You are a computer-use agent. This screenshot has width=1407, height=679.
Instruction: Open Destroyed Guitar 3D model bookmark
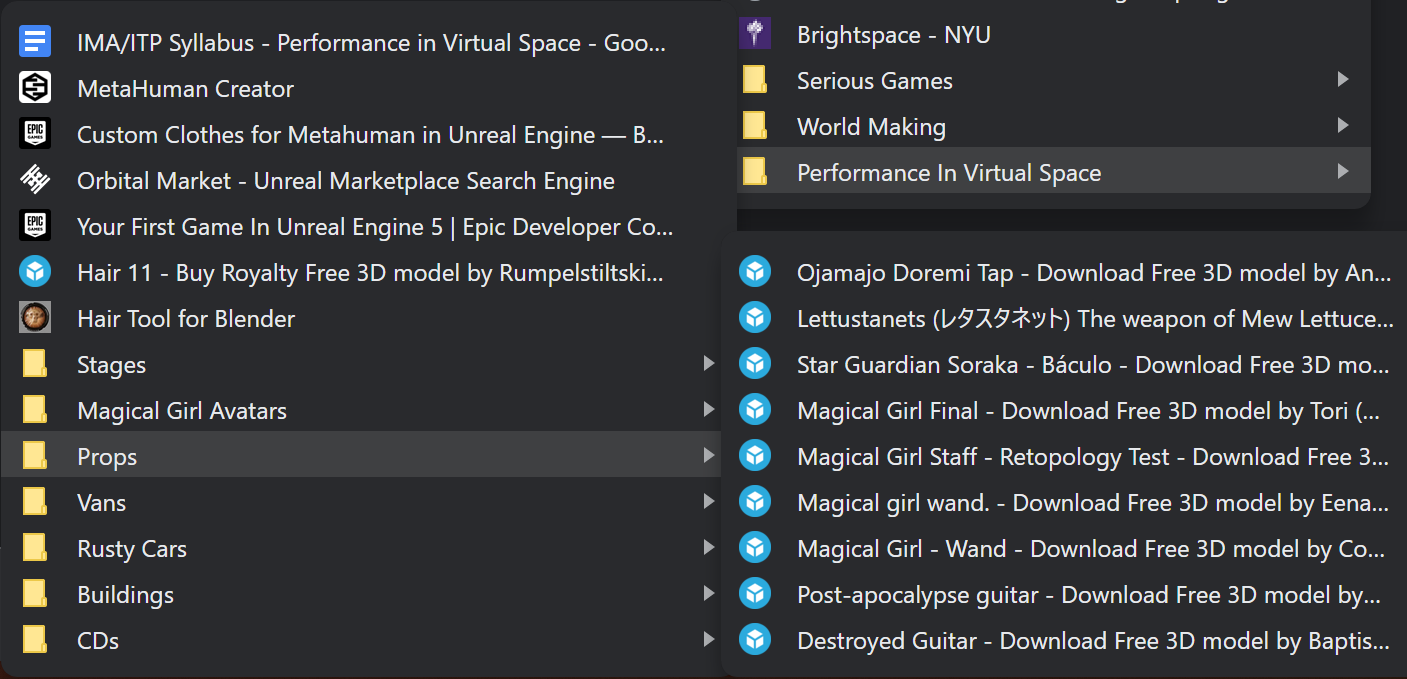(x=1064, y=641)
